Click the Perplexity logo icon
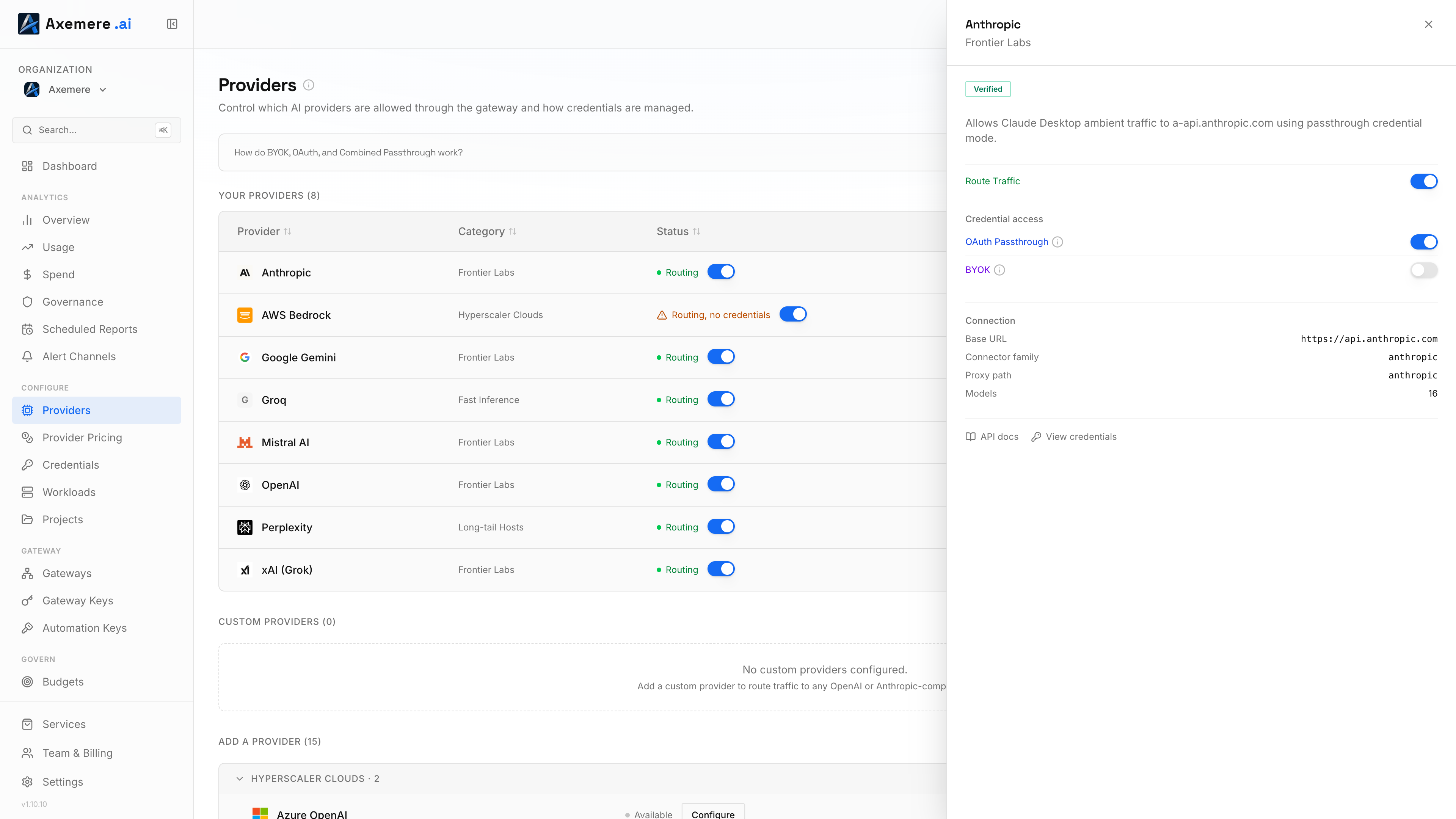 (x=245, y=527)
